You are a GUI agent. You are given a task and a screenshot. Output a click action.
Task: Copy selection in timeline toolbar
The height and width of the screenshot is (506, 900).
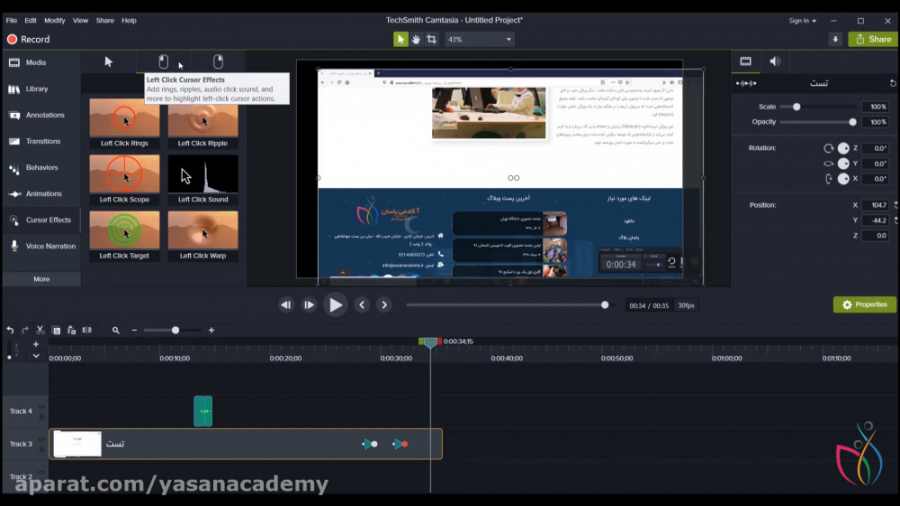[56, 330]
